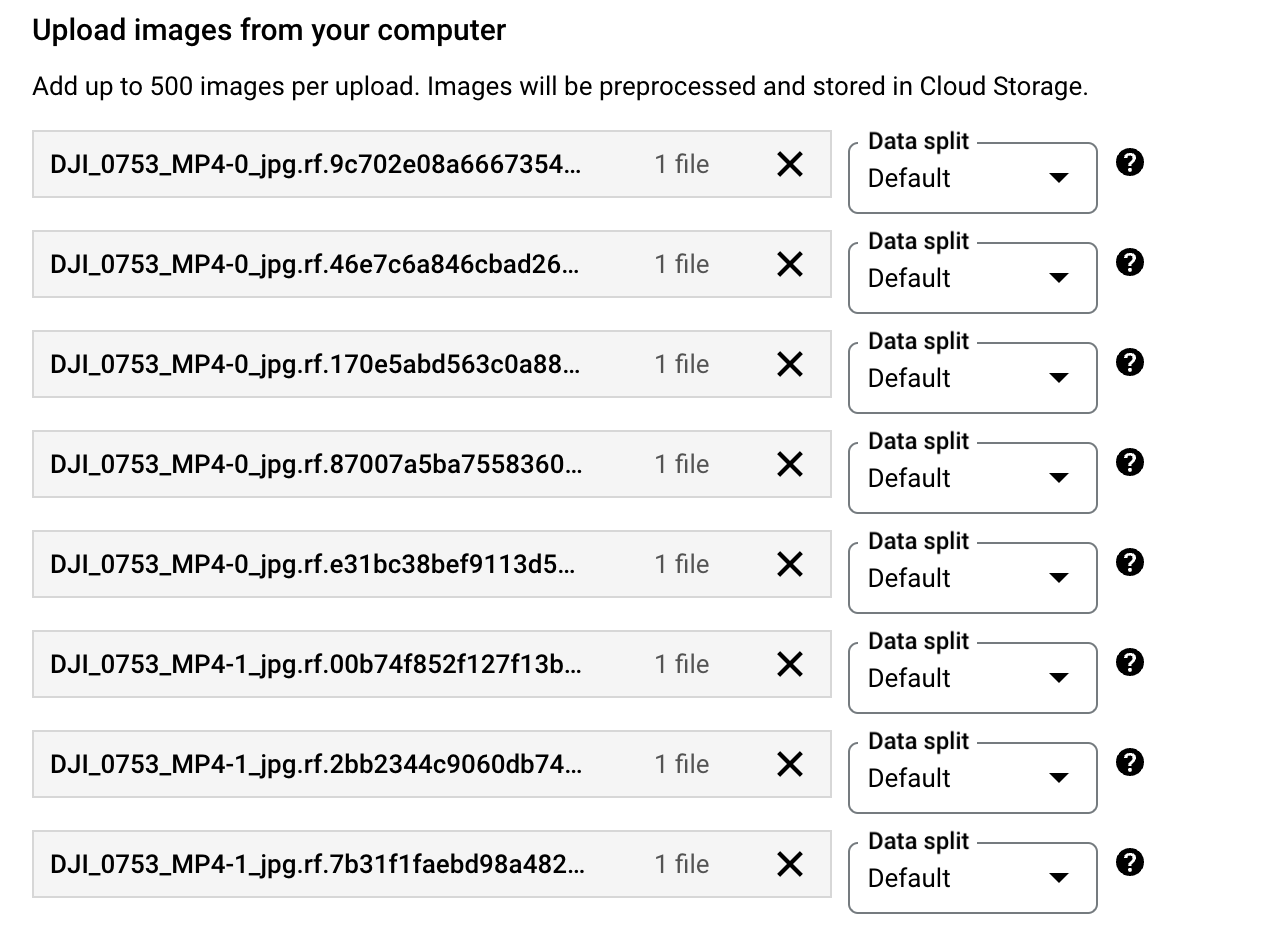Open Data split dropdown for 170e5abd563c0a88 file
The width and height of the screenshot is (1280, 930).
(x=972, y=378)
